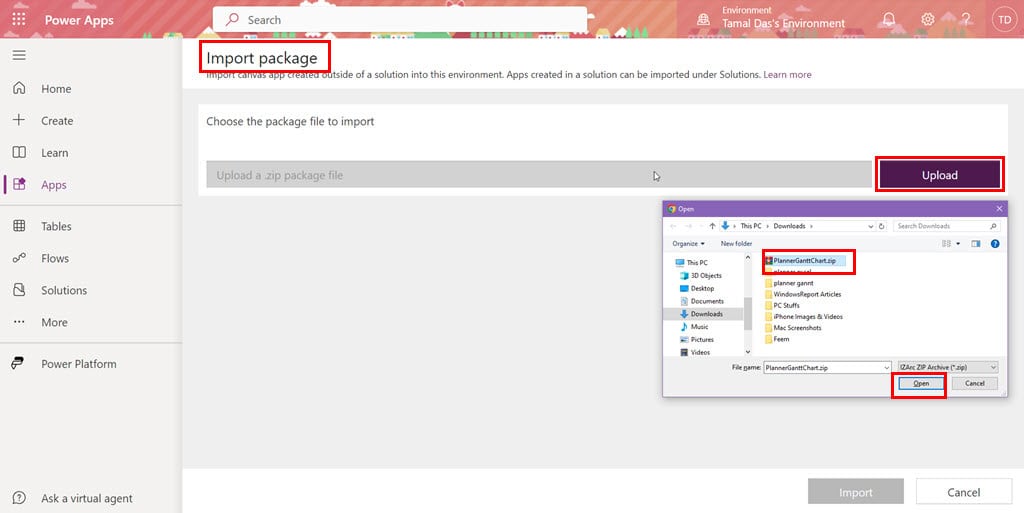1024x513 pixels.
Task: Click the Open button in the dialog
Action: point(921,383)
